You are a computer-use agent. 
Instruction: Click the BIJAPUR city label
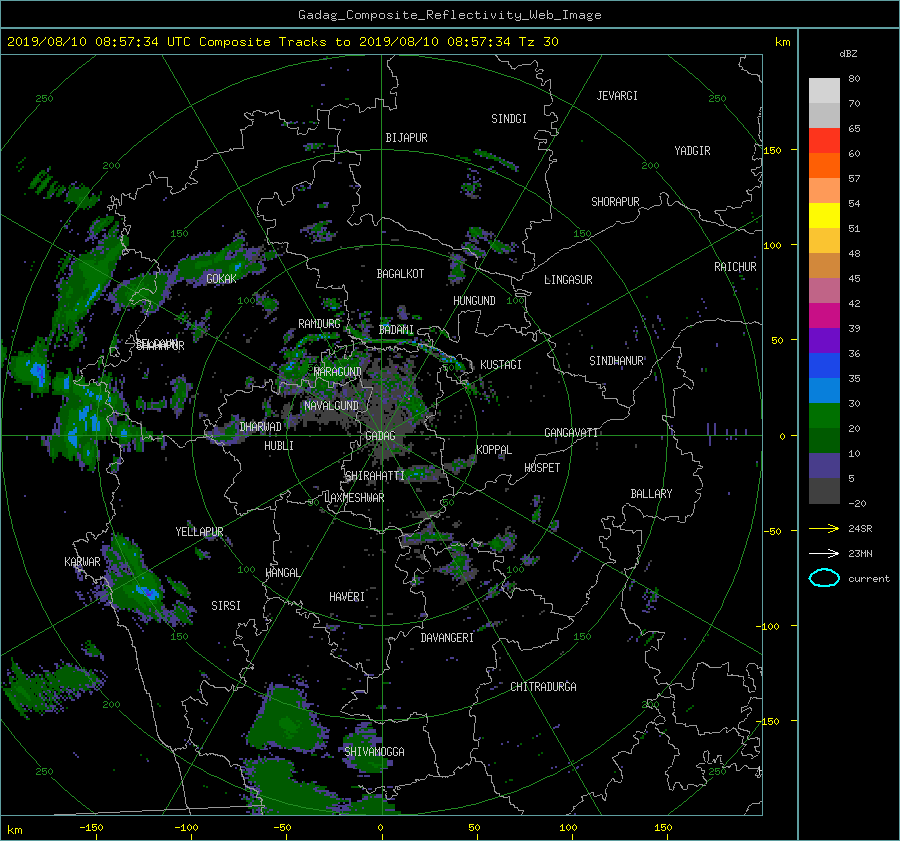406,138
